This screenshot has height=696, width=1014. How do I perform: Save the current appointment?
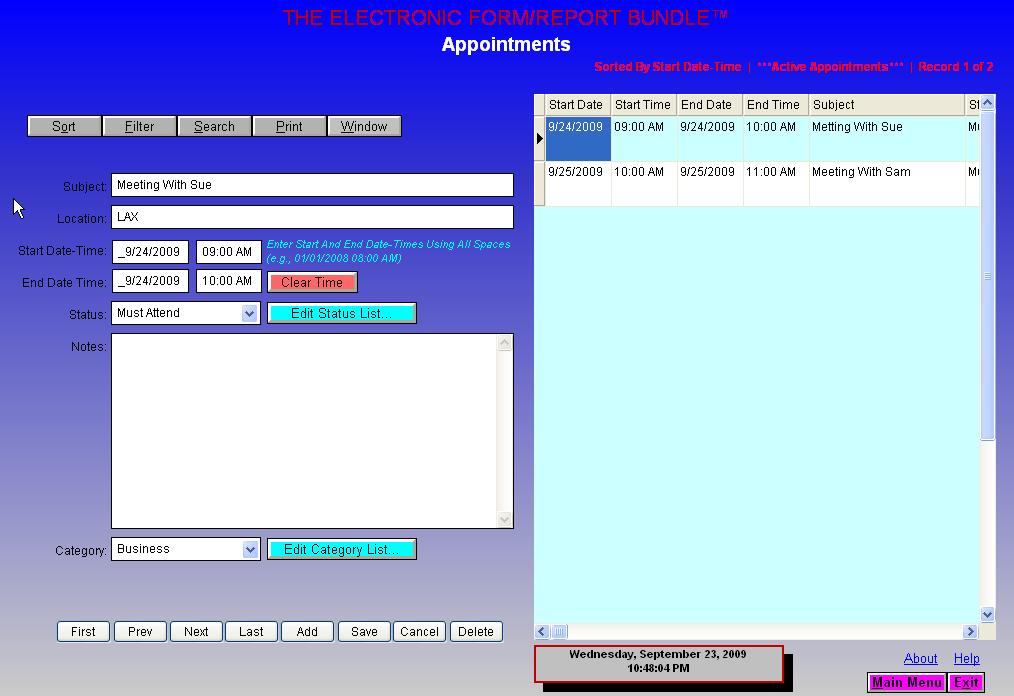[364, 631]
